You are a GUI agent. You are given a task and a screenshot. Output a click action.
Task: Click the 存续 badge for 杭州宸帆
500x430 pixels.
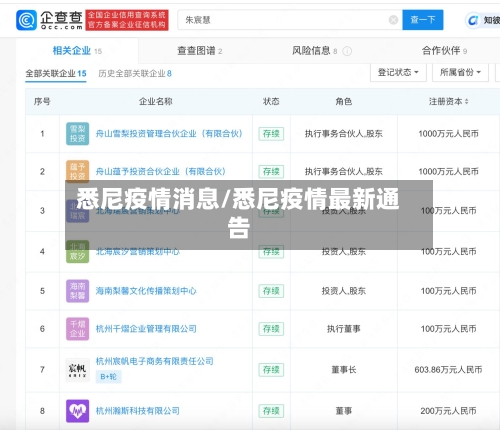[271, 370]
